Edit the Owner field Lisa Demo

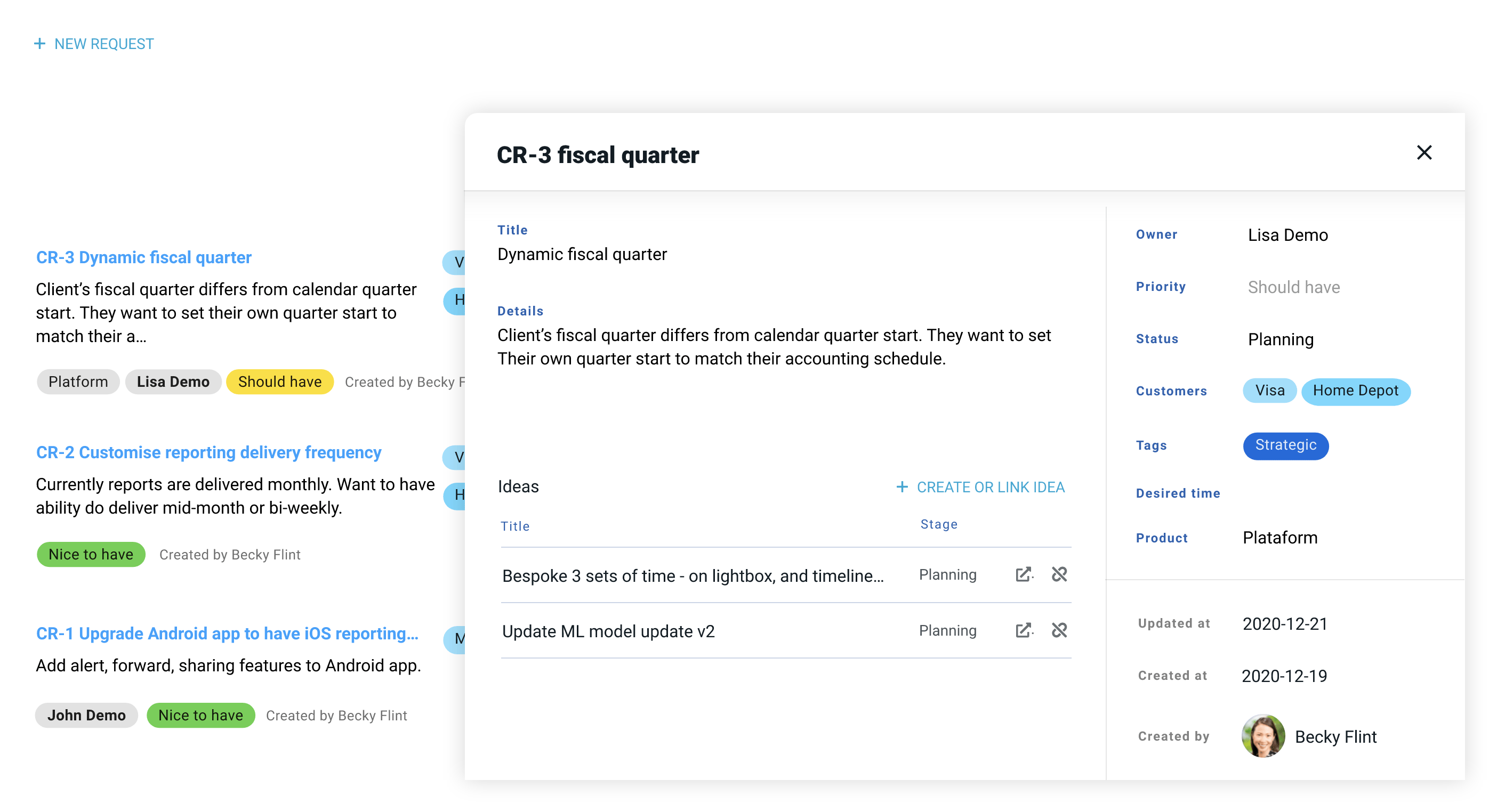tap(1287, 234)
